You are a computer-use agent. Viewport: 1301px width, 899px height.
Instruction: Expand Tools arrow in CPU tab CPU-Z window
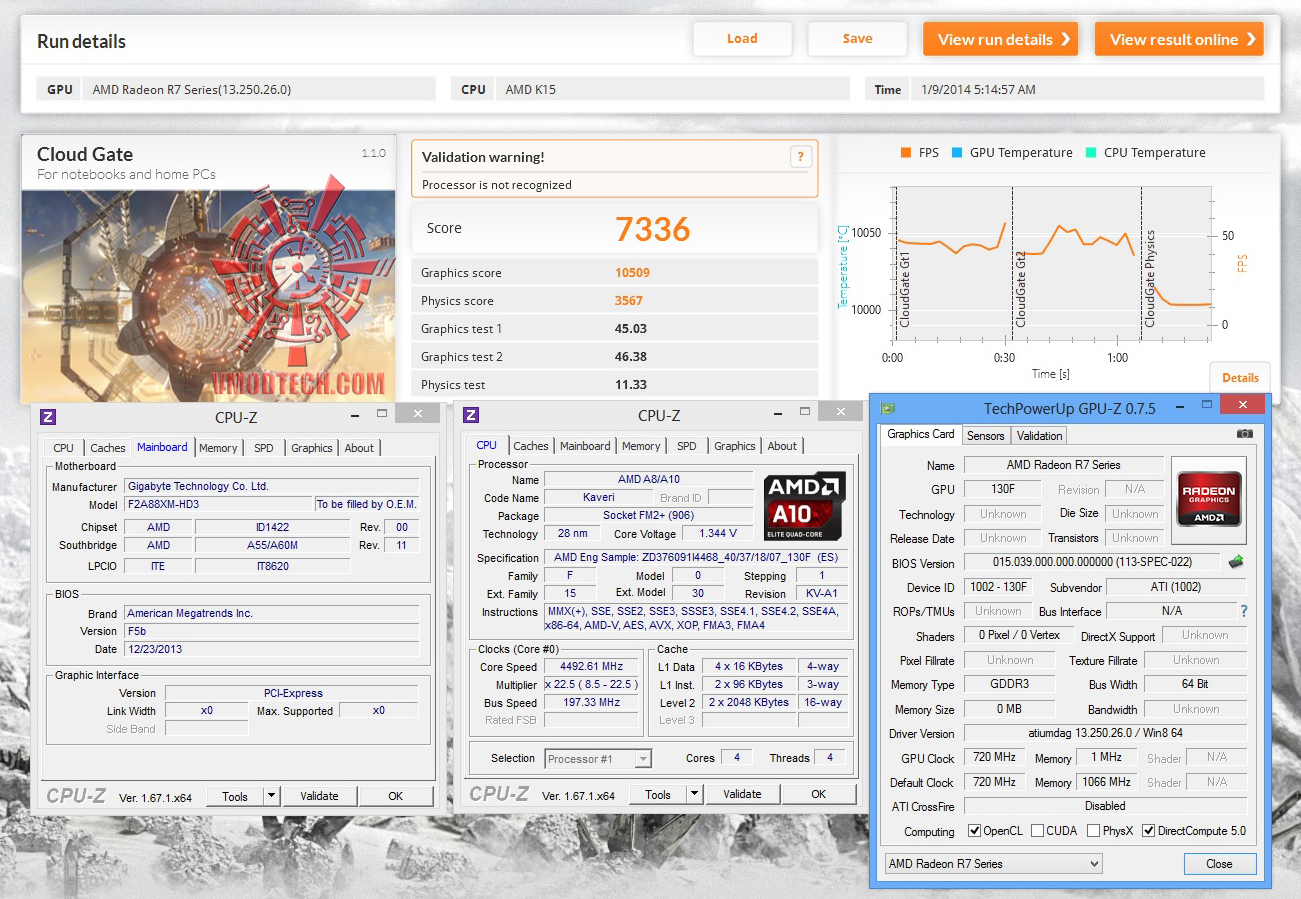(694, 794)
